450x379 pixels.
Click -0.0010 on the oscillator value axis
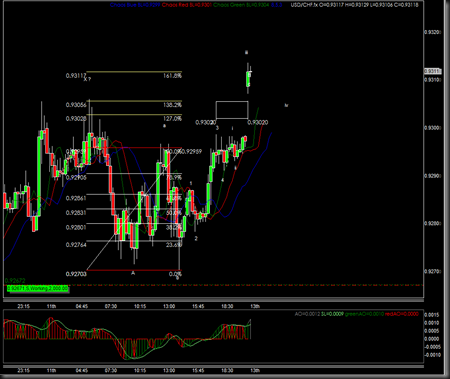[432, 355]
